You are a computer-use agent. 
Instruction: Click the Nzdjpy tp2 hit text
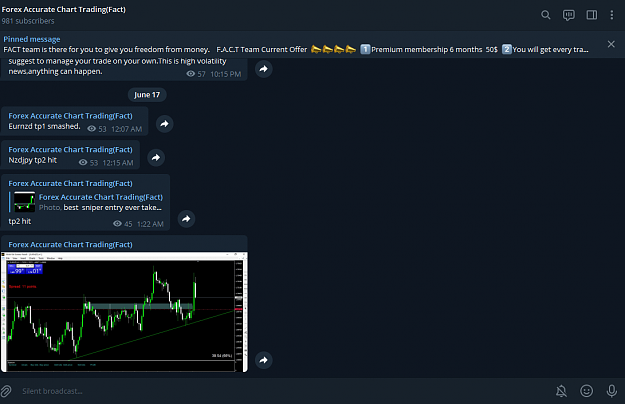33,160
